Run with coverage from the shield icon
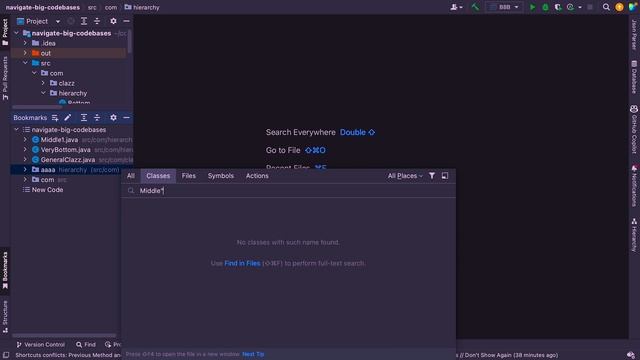 coord(558,7)
